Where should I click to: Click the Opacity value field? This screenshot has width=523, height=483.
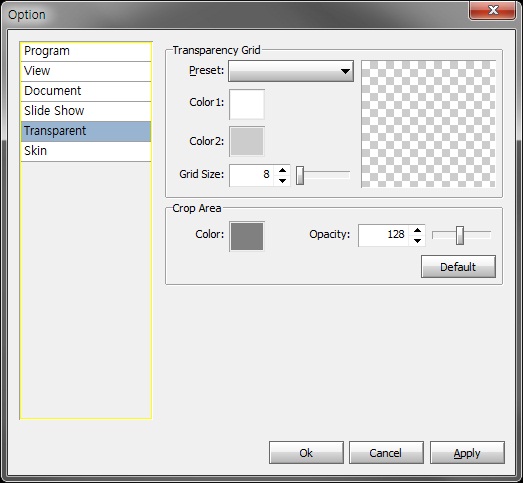(x=383, y=235)
